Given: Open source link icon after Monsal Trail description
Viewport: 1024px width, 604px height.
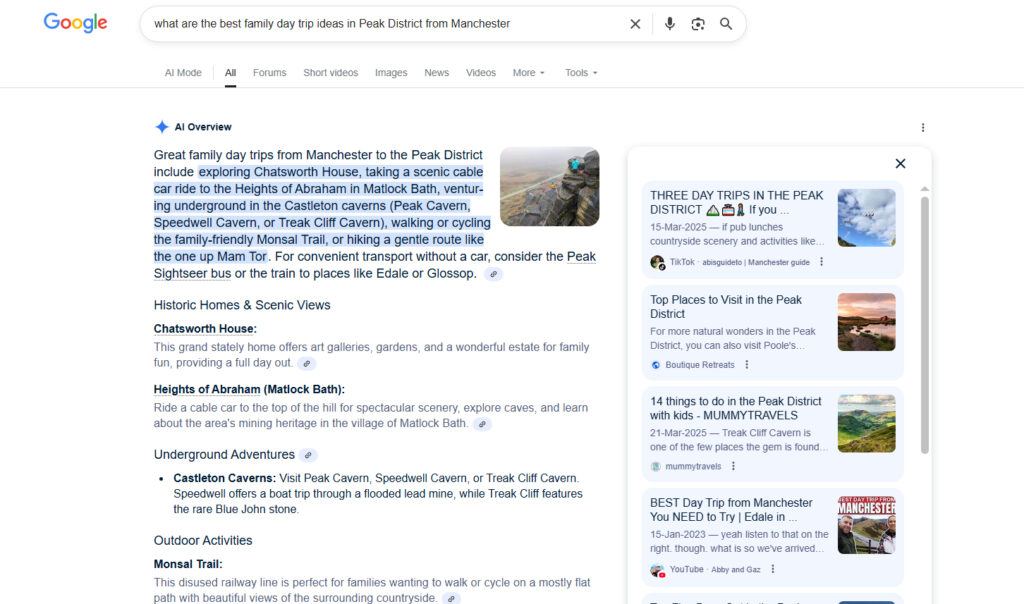Looking at the screenshot, I should pyautogui.click(x=451, y=599).
